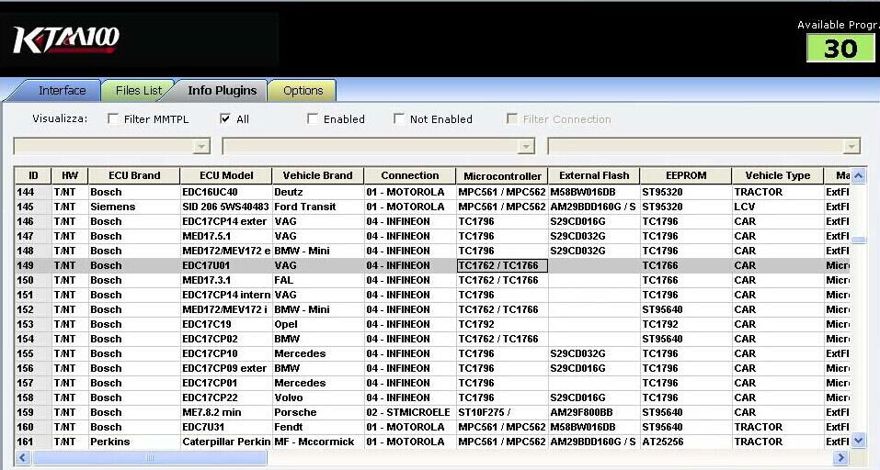
Task: Sort by ECU Brand column header
Action: (x=134, y=176)
